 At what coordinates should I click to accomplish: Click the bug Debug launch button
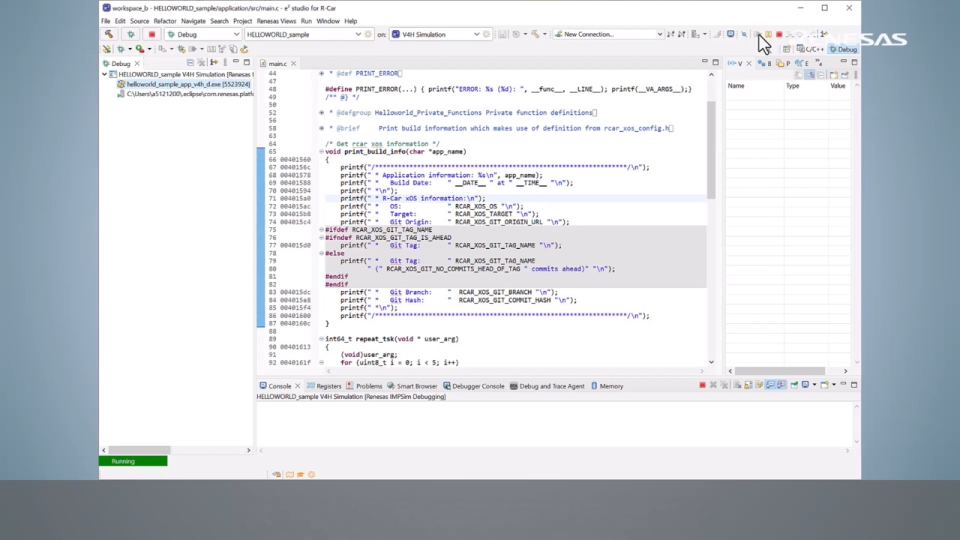point(130,34)
